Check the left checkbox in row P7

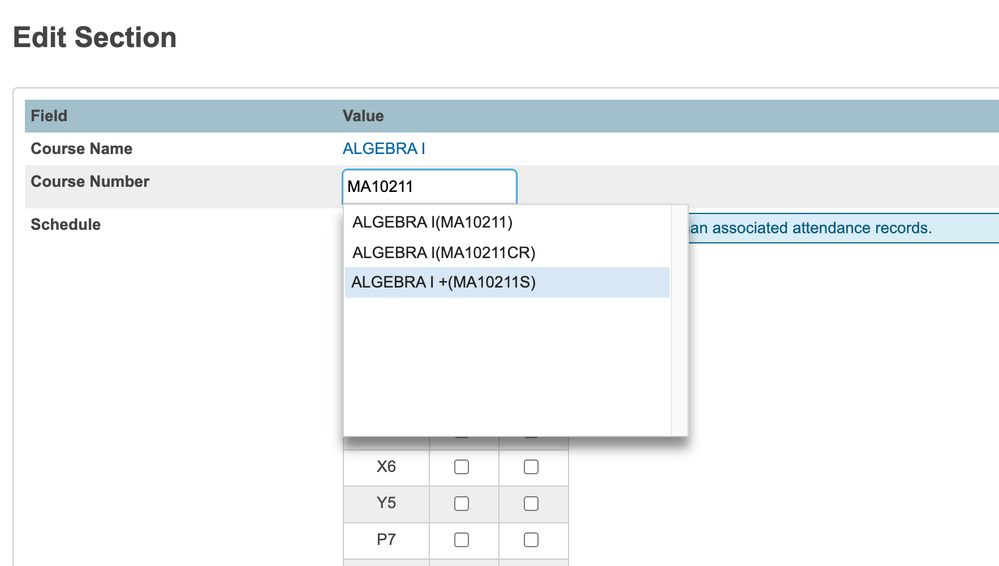pos(461,540)
